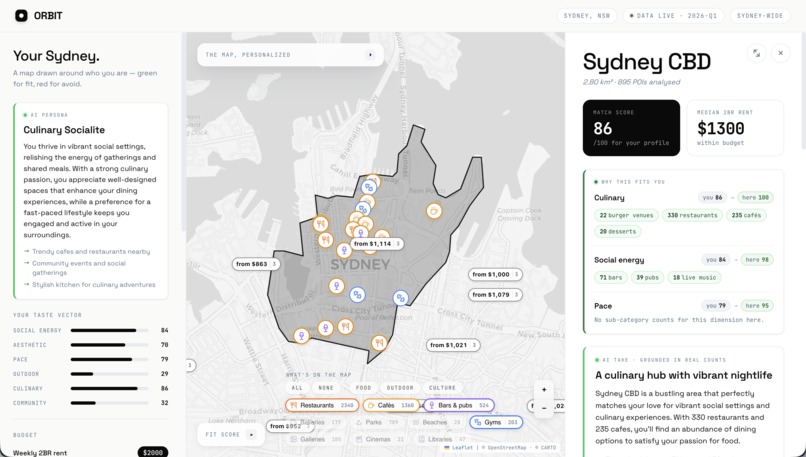The image size is (806, 457).
Task: Toggle the Restaurants layer chip
Action: pos(322,405)
